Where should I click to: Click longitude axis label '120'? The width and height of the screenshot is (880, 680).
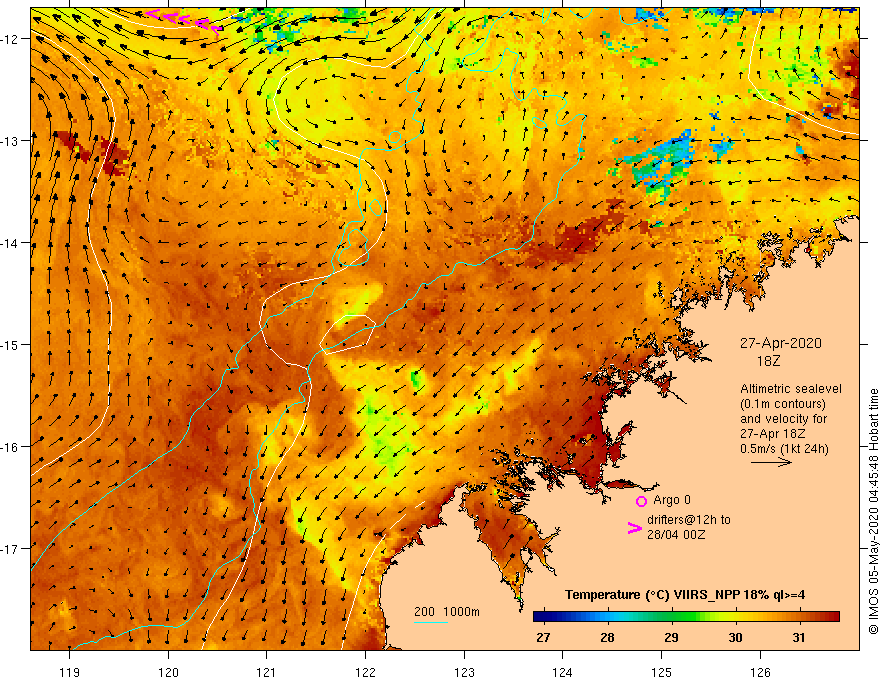point(168,672)
